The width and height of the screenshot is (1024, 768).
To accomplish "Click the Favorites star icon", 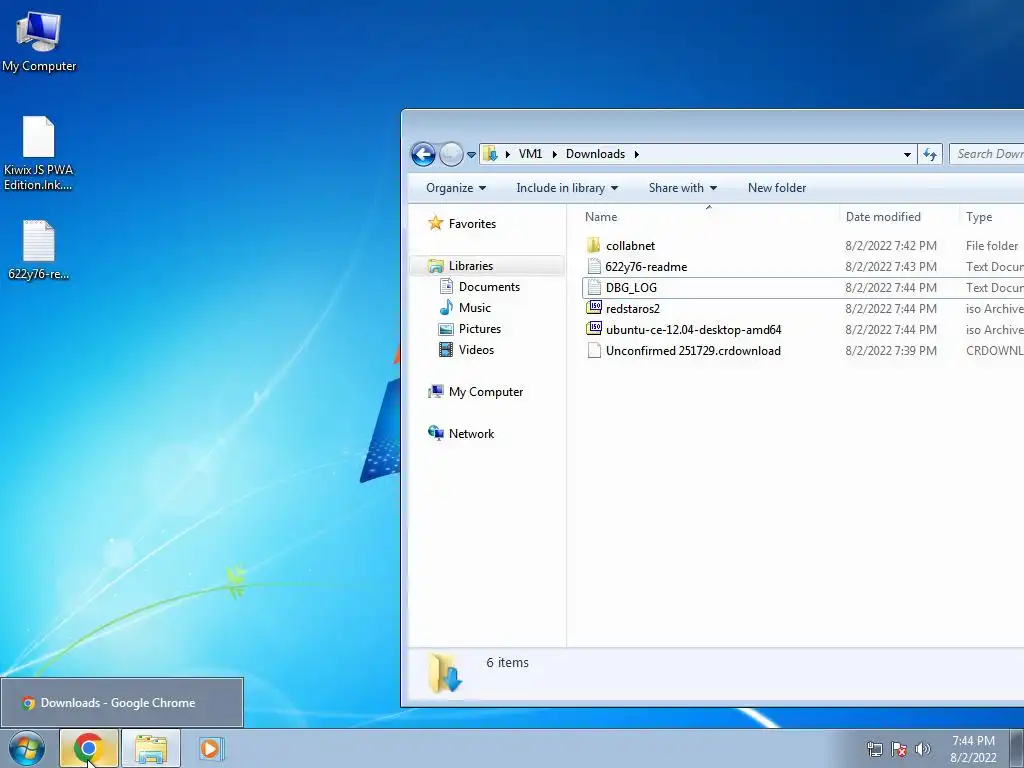I will pyautogui.click(x=436, y=223).
